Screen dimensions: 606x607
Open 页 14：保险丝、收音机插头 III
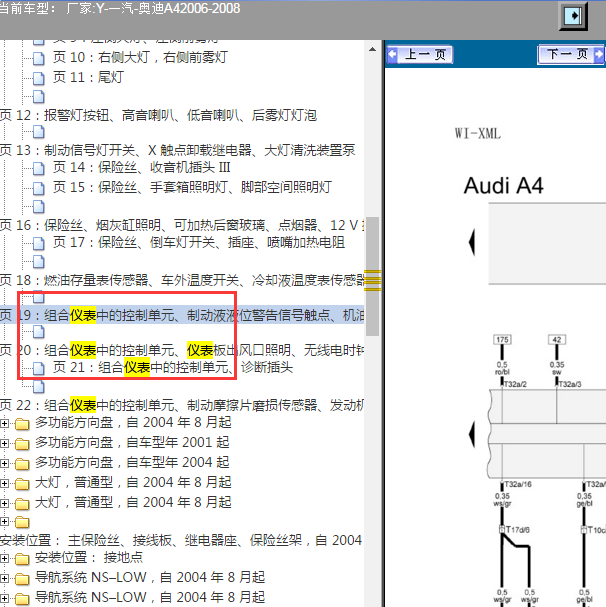pos(142,168)
